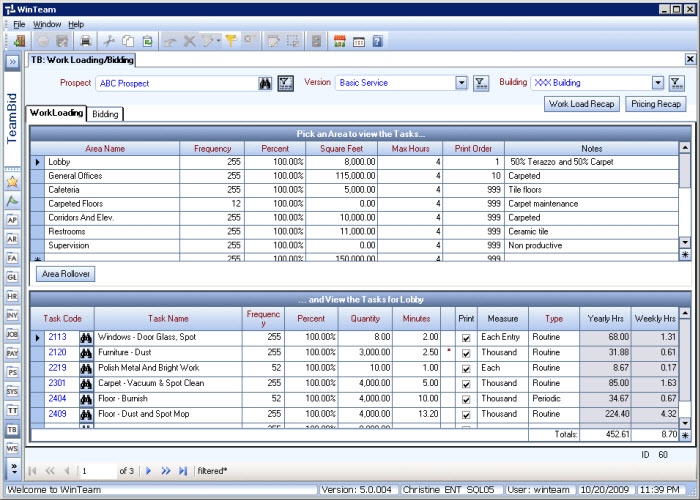
Task: Click the filter button next to Building dropdown
Action: (x=676, y=83)
